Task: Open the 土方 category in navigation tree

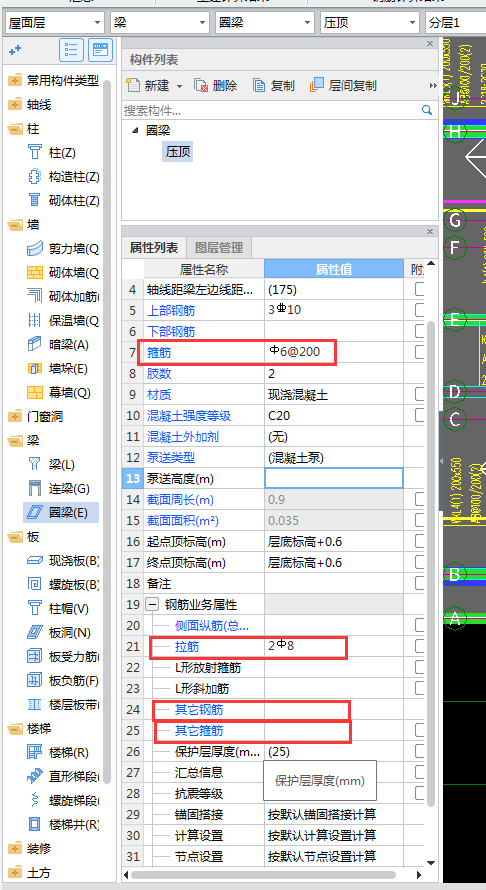Action: tap(39, 872)
